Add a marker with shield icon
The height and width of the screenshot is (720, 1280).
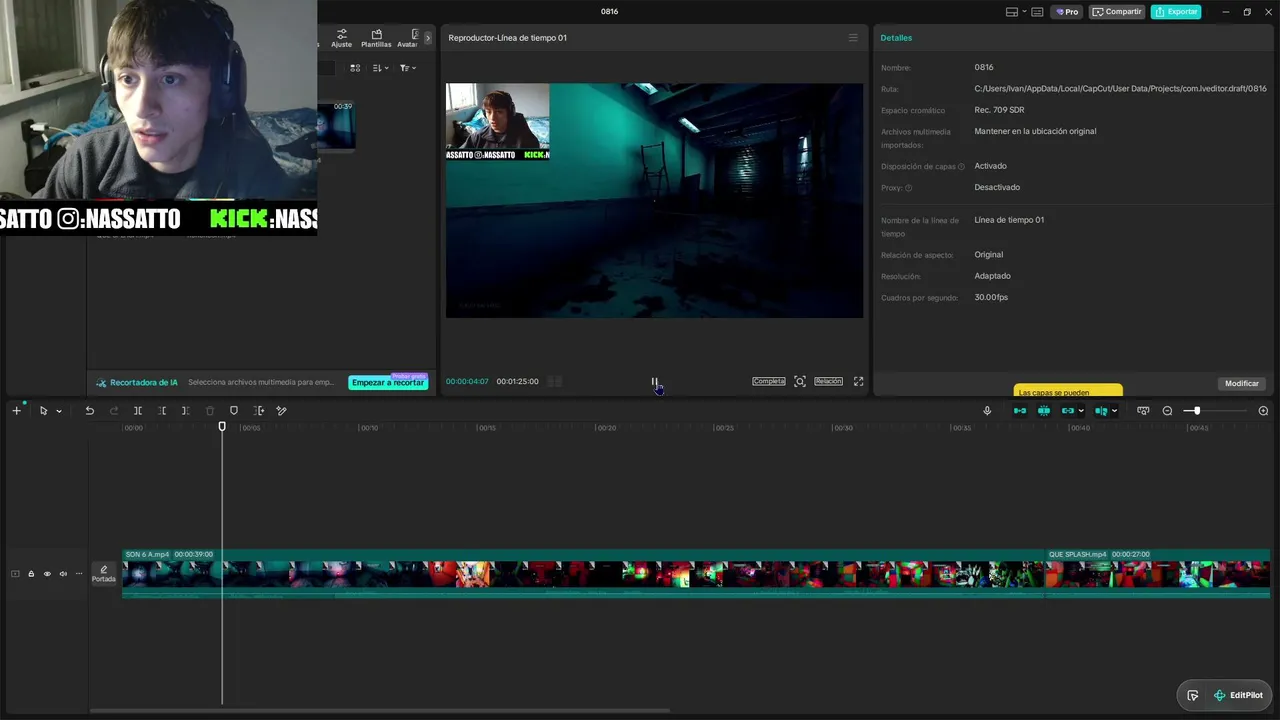(x=234, y=411)
